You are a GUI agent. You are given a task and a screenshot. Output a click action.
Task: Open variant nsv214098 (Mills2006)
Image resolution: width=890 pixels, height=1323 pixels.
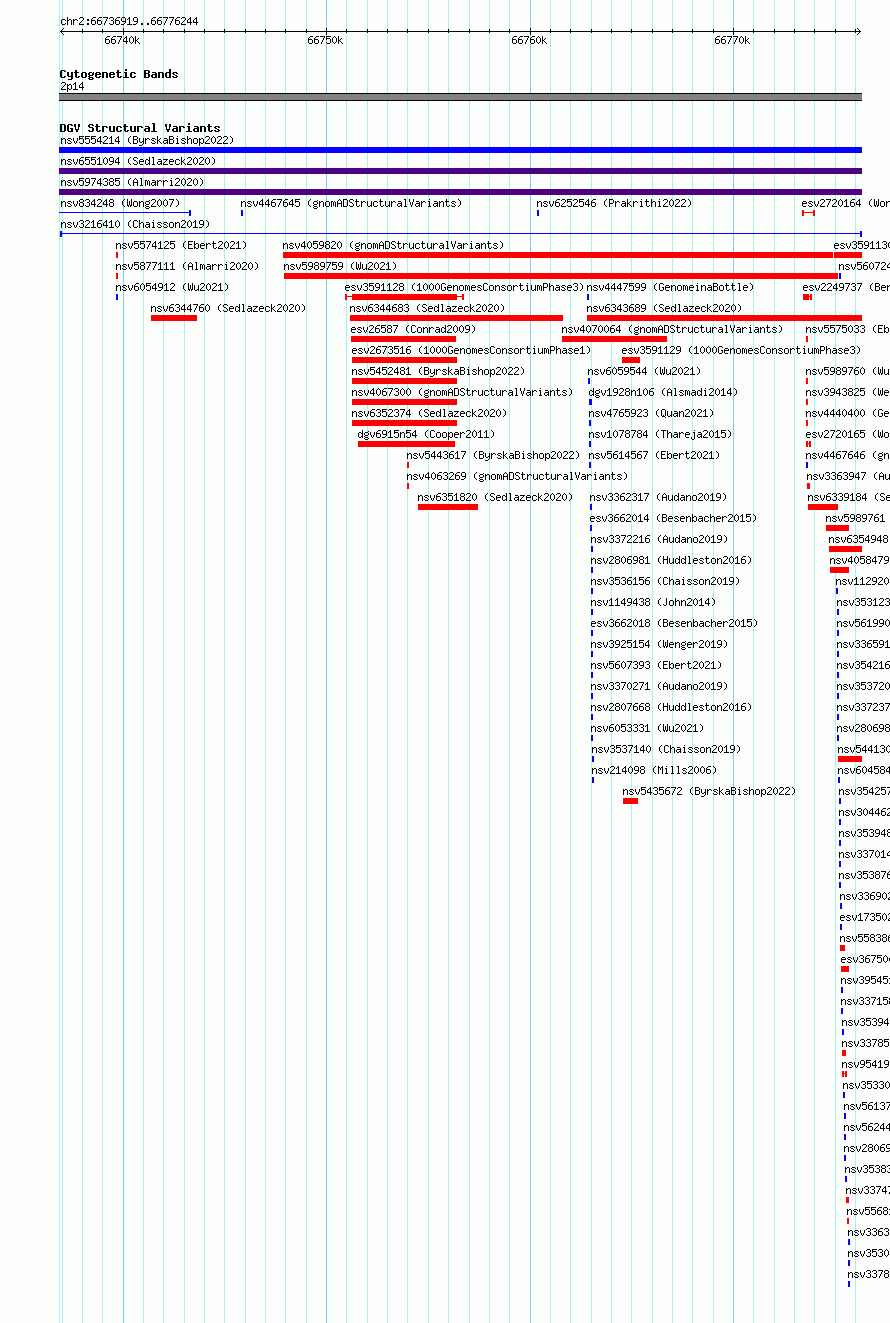tap(654, 770)
